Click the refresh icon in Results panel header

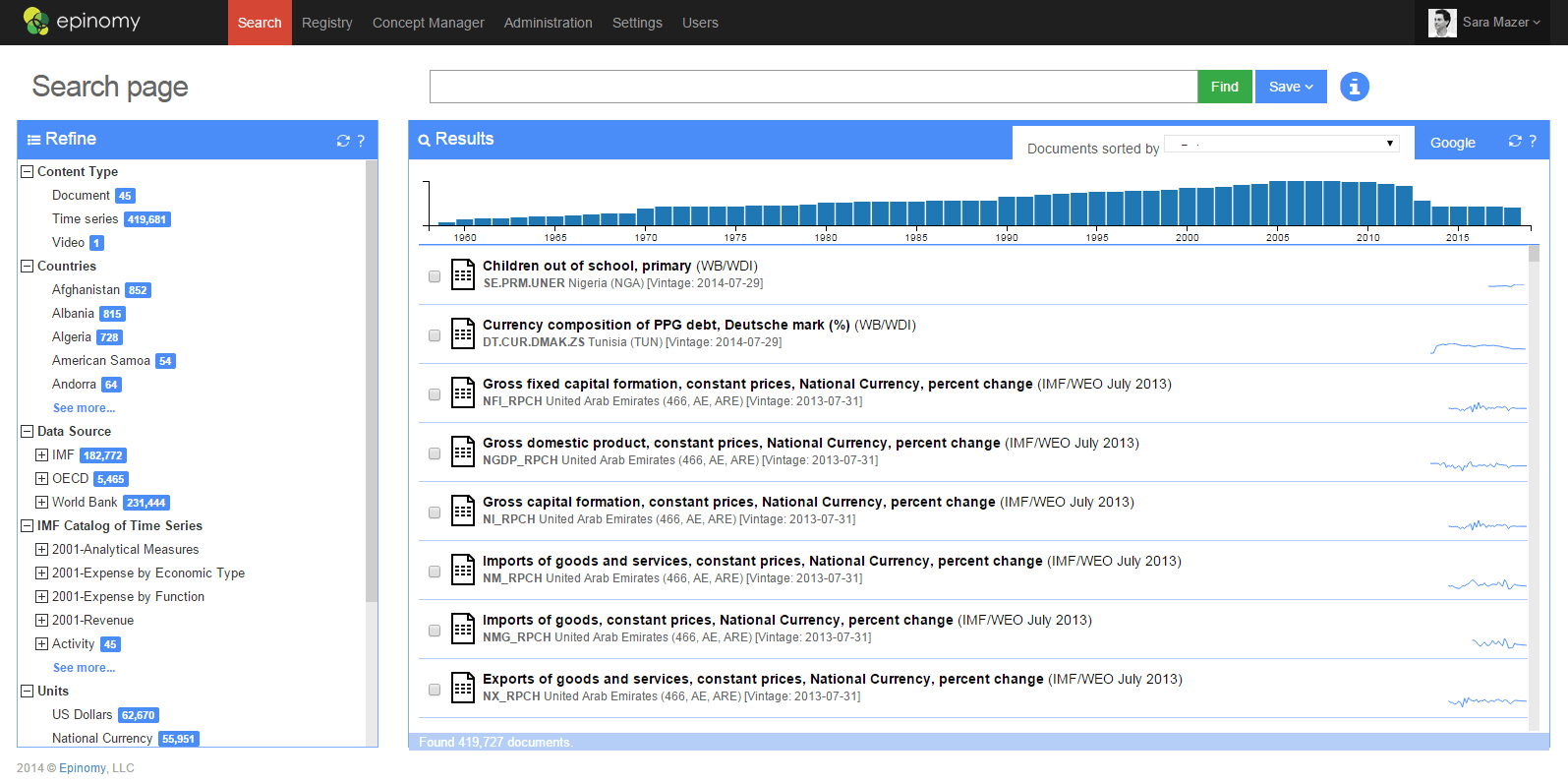[1515, 141]
